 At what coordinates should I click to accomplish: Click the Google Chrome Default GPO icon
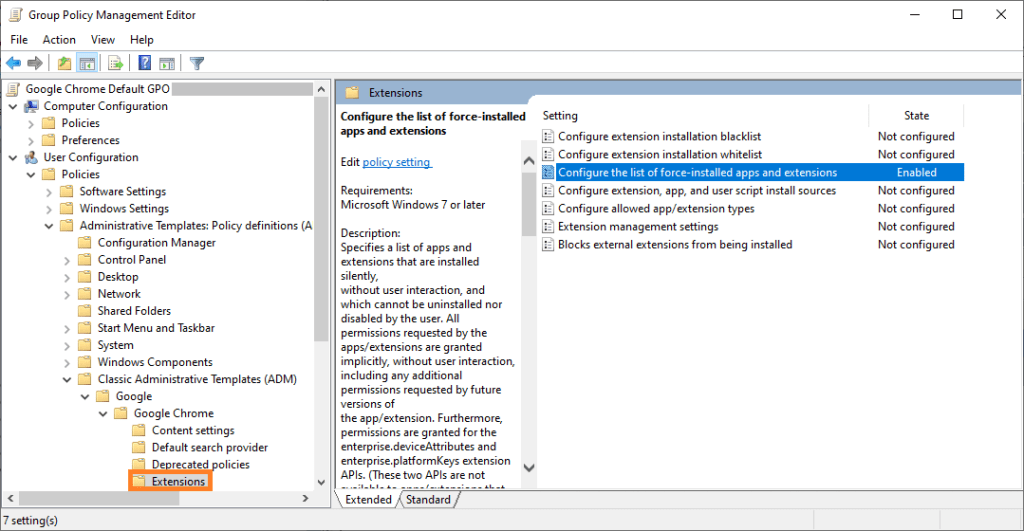(13, 89)
